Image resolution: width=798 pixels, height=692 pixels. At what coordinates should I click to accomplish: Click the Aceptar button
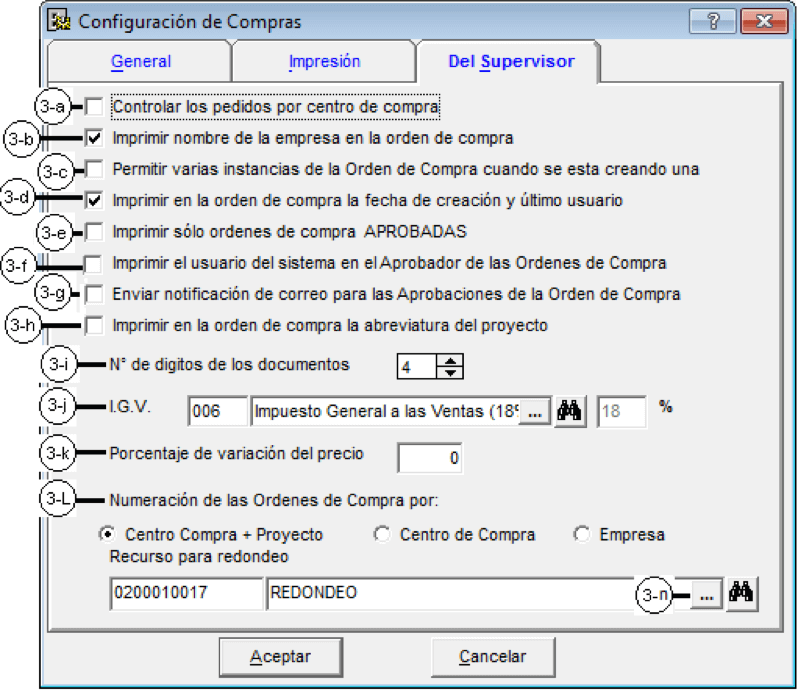(x=281, y=657)
